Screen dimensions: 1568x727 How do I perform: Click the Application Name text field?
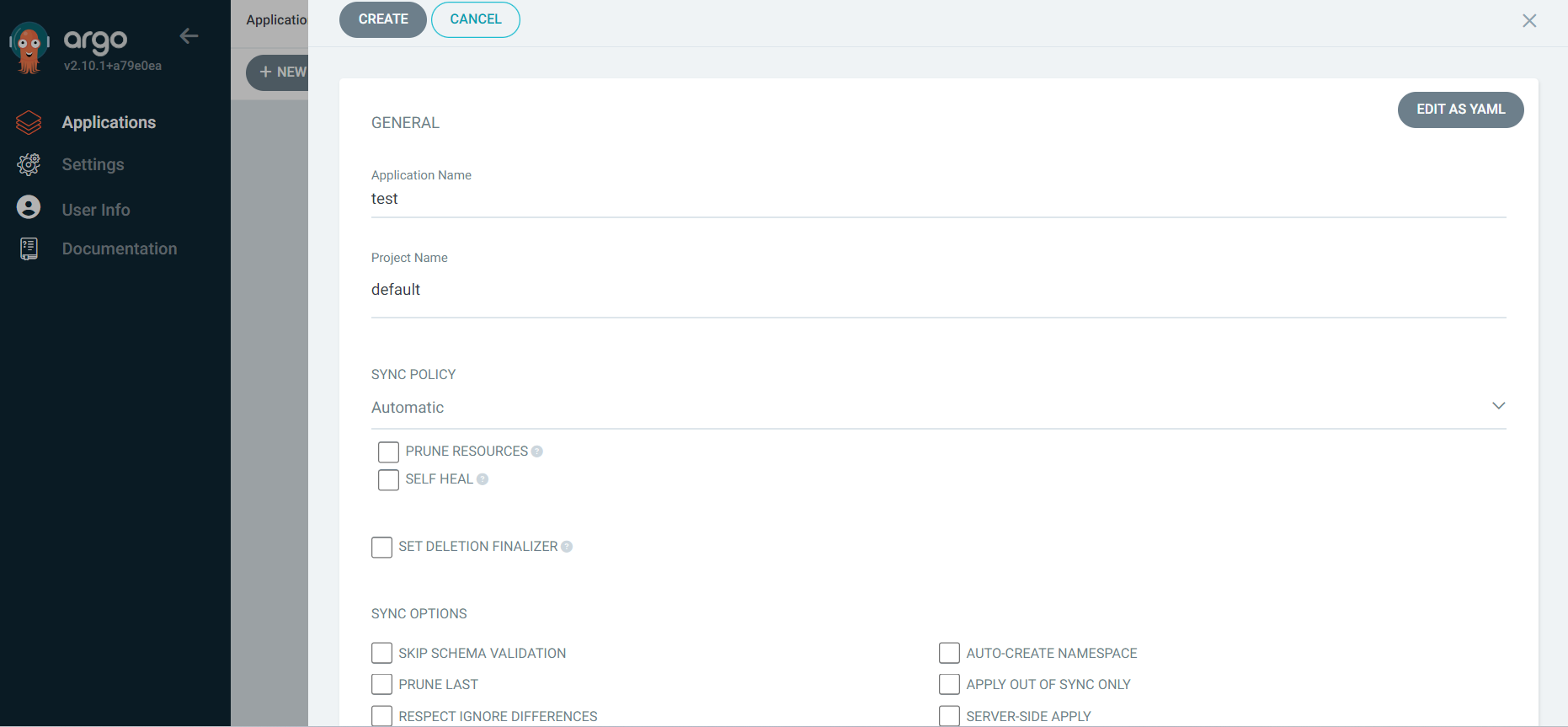click(938, 199)
